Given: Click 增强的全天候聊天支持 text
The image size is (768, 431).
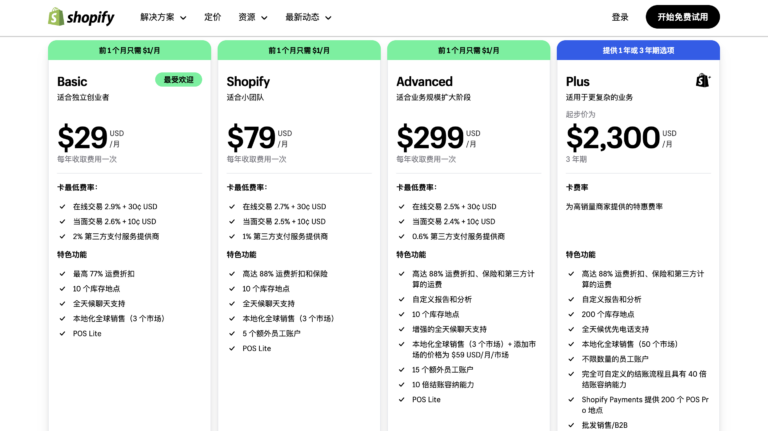Looking at the screenshot, I should [449, 329].
